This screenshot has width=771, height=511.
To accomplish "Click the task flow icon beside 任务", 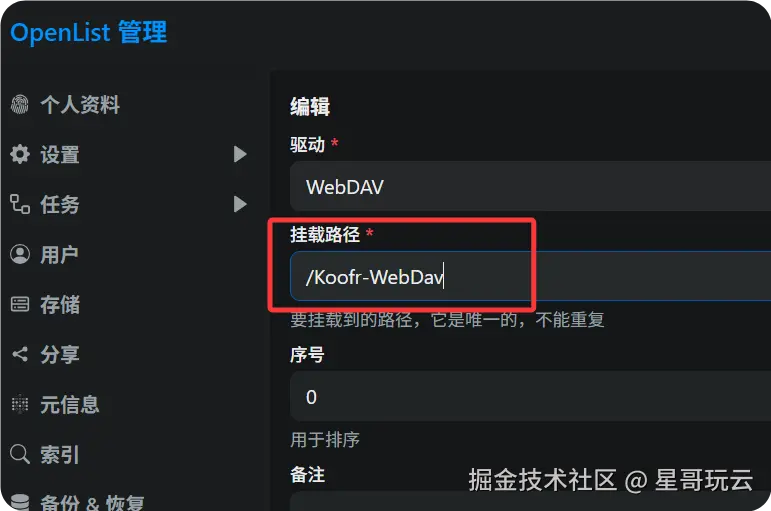I will (20, 204).
